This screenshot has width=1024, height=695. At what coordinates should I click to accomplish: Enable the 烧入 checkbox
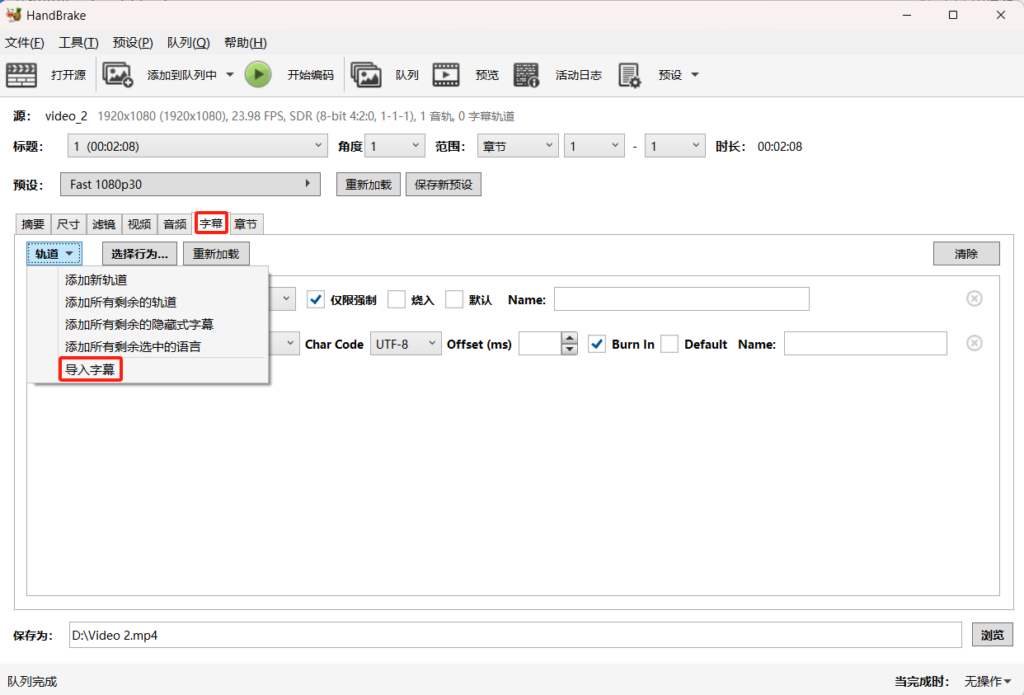point(397,299)
